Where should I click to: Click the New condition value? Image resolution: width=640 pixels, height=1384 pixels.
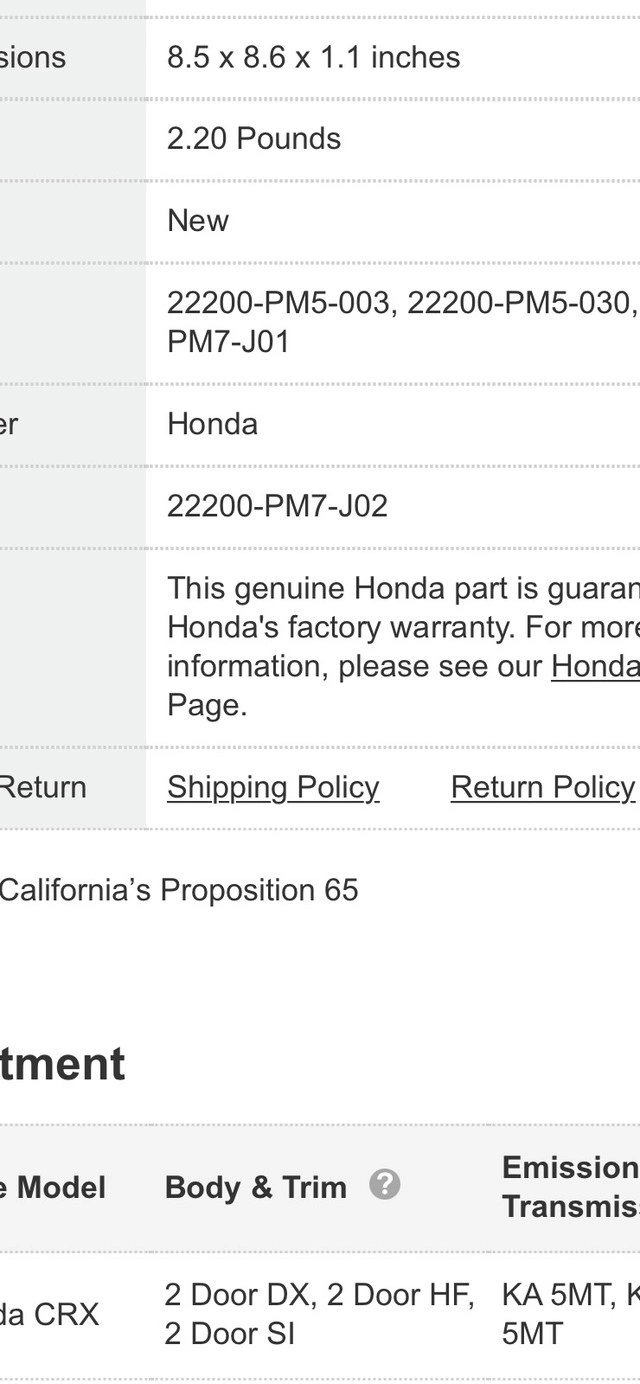[198, 221]
